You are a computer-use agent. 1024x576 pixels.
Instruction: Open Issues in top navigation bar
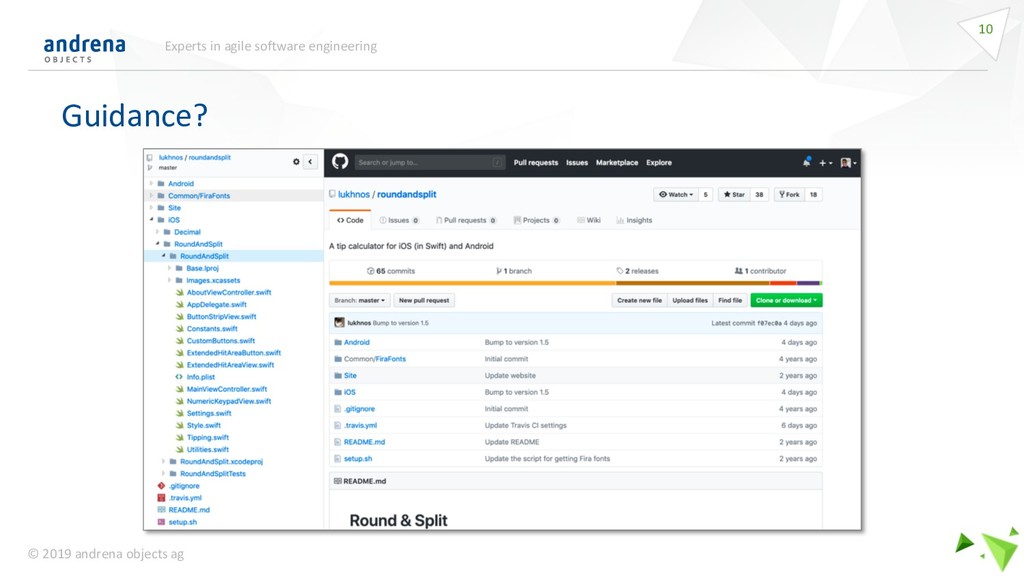(577, 163)
